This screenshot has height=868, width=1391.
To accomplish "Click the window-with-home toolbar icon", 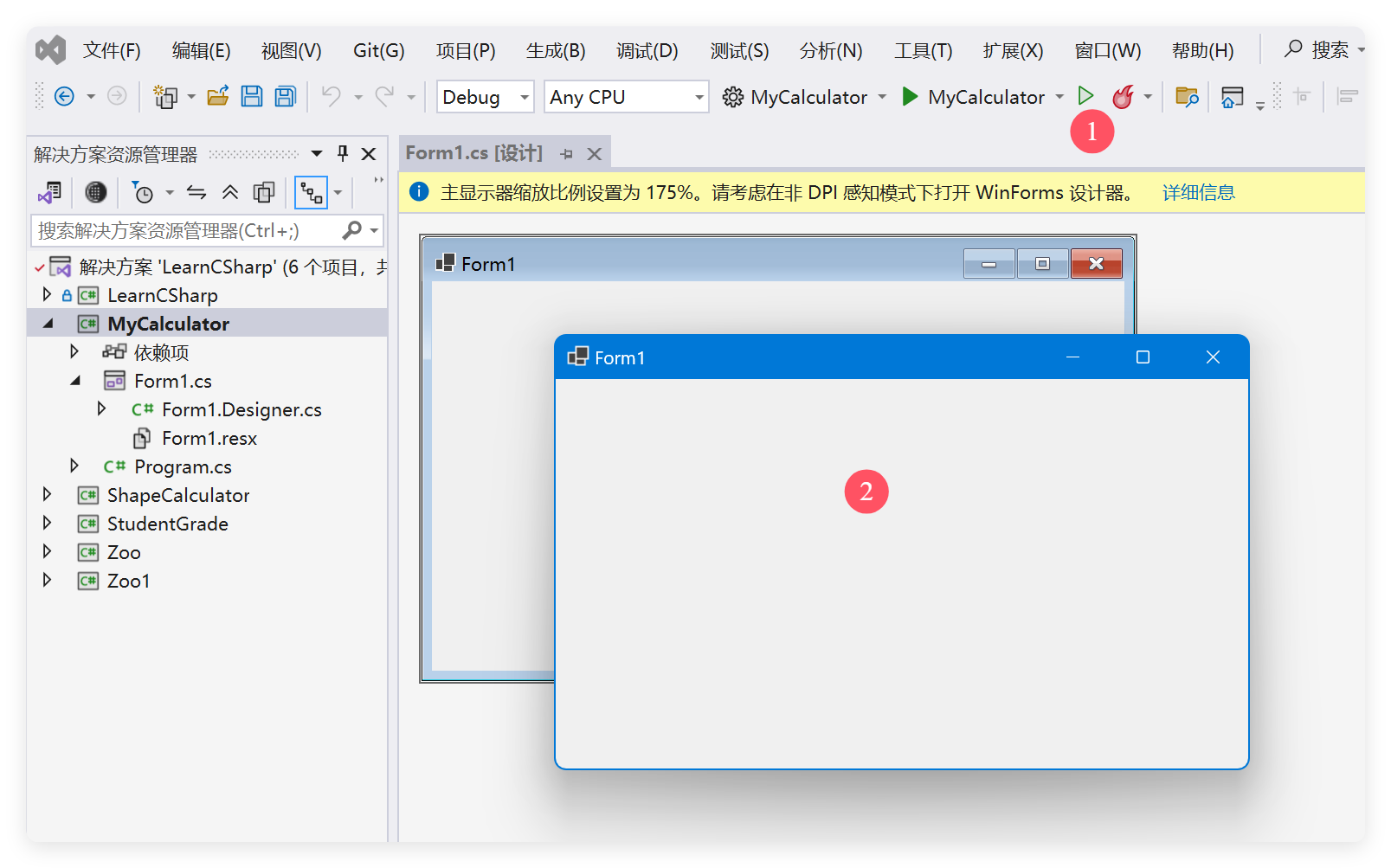I will [x=1233, y=97].
